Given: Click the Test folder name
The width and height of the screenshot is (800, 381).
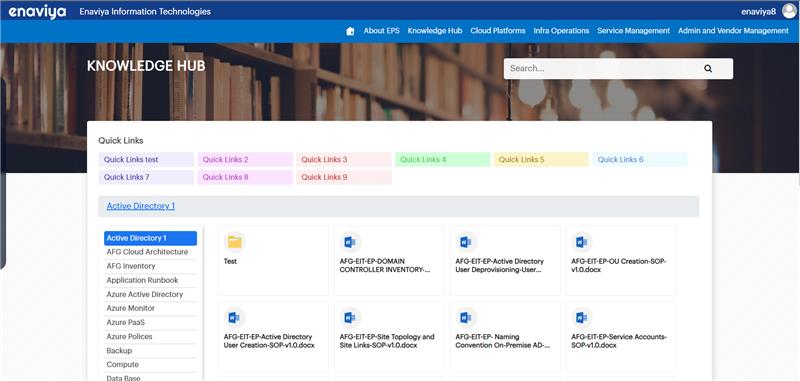Looking at the screenshot, I should (230, 261).
